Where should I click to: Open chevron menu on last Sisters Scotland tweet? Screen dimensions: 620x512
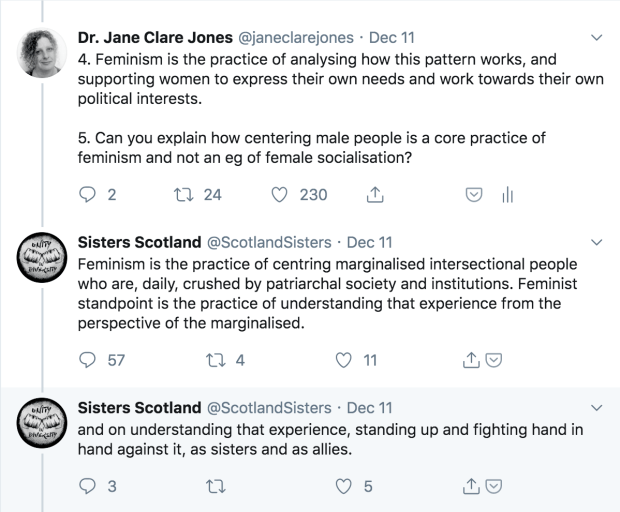[x=597, y=409]
